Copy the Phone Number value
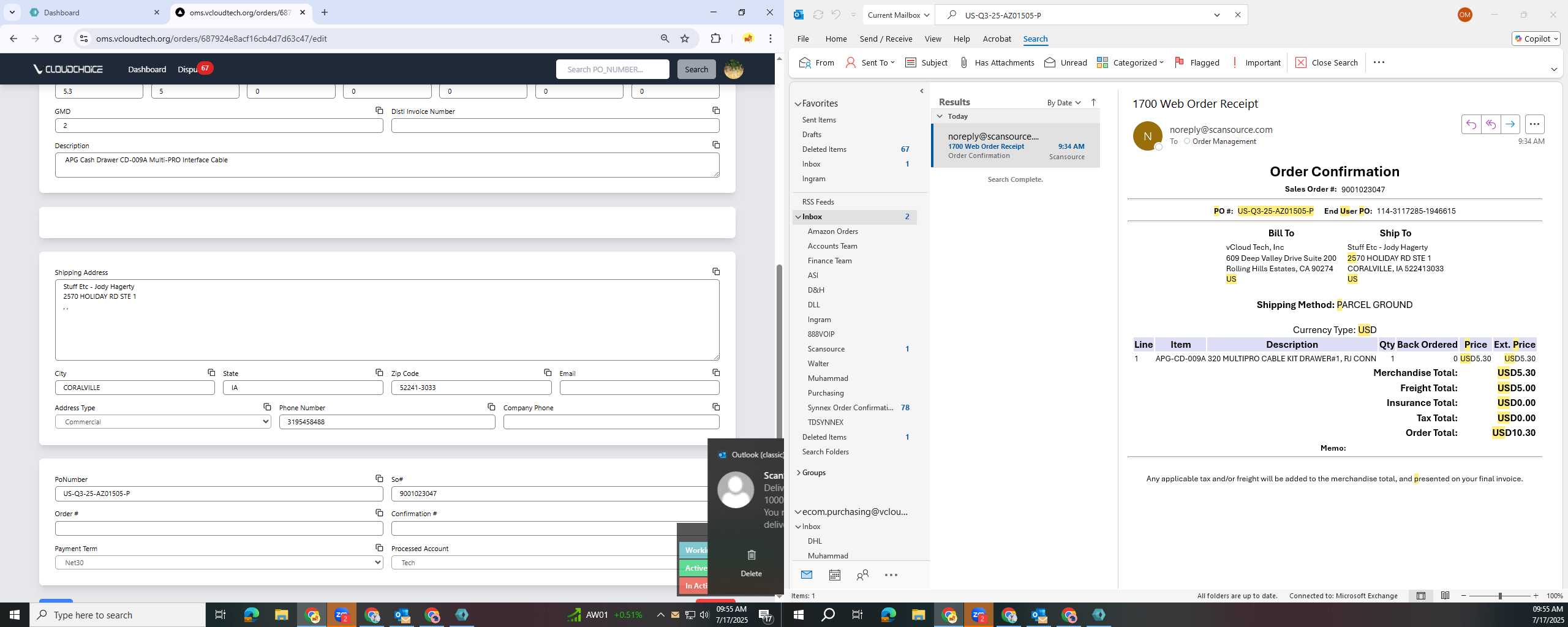The height and width of the screenshot is (627, 1568). coord(491,407)
